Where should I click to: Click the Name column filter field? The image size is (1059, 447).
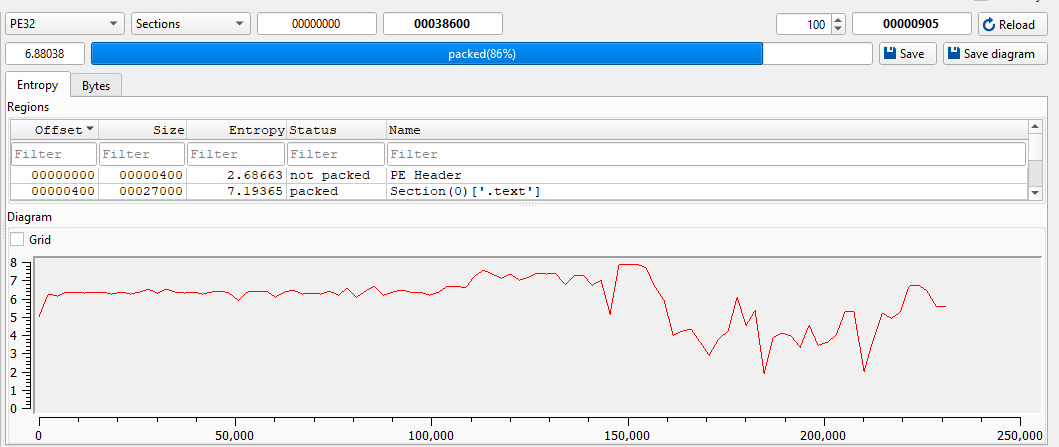(705, 154)
